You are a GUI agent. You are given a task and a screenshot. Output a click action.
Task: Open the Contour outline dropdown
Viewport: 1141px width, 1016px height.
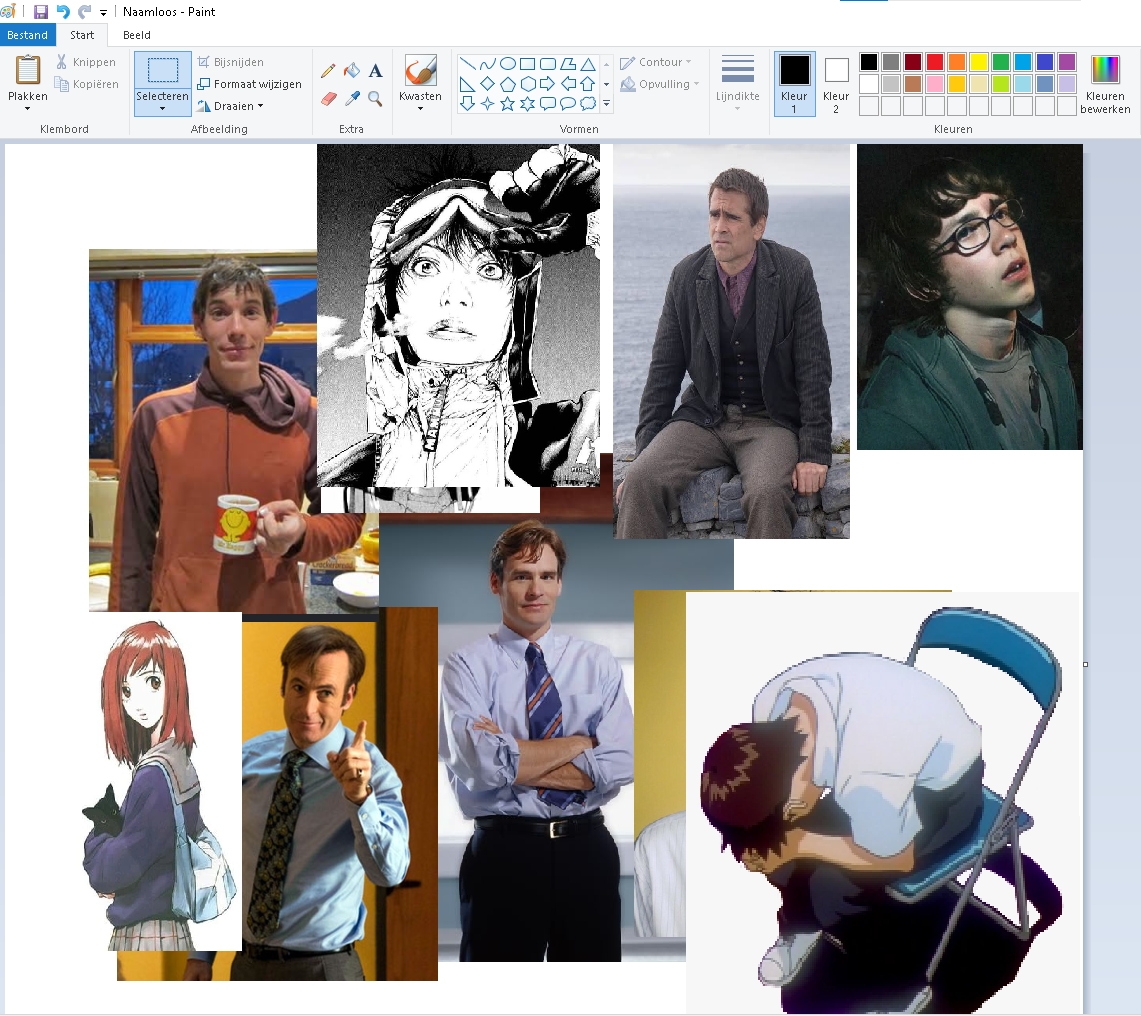[656, 63]
